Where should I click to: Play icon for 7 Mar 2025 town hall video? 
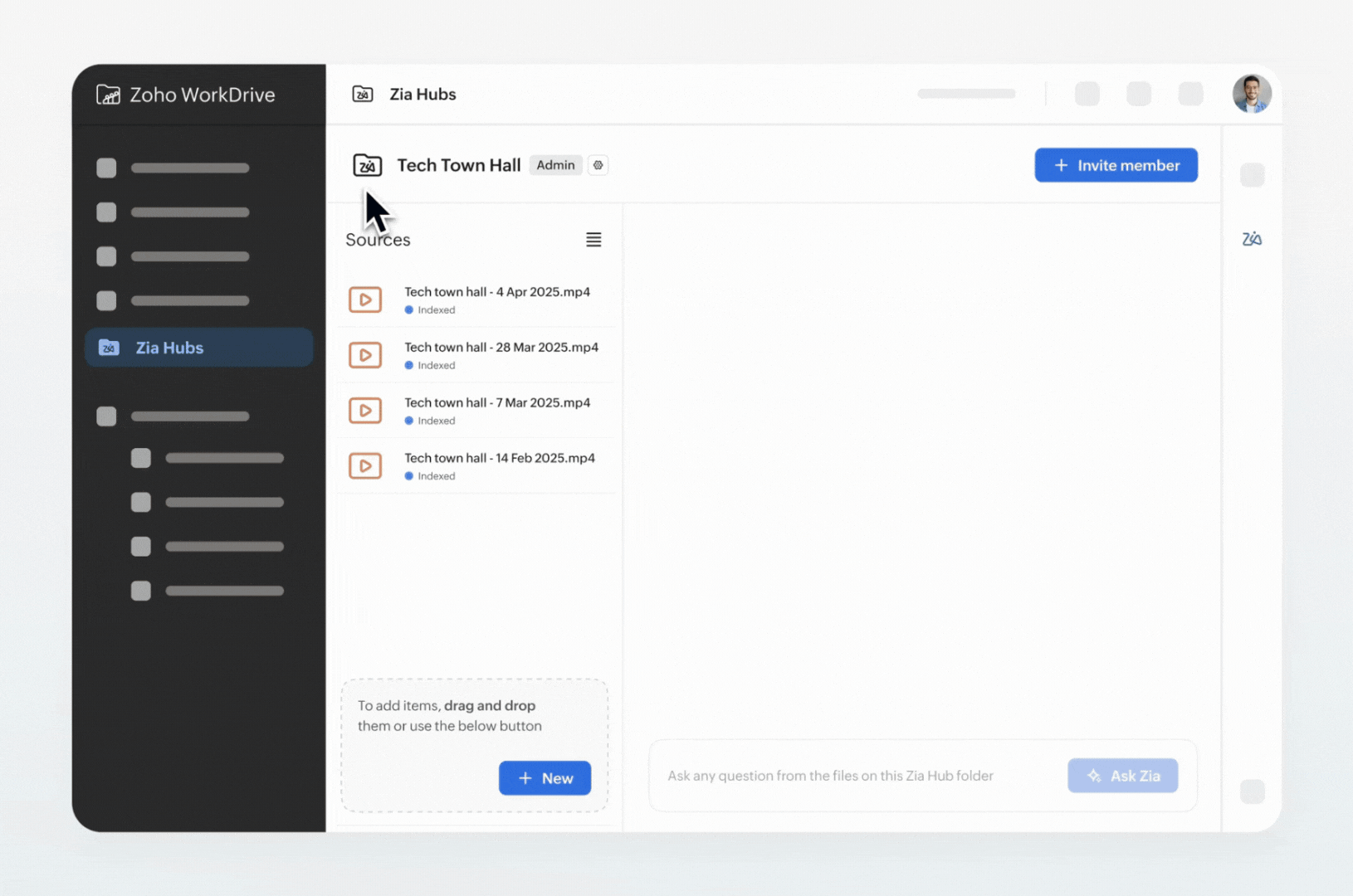pyautogui.click(x=365, y=411)
